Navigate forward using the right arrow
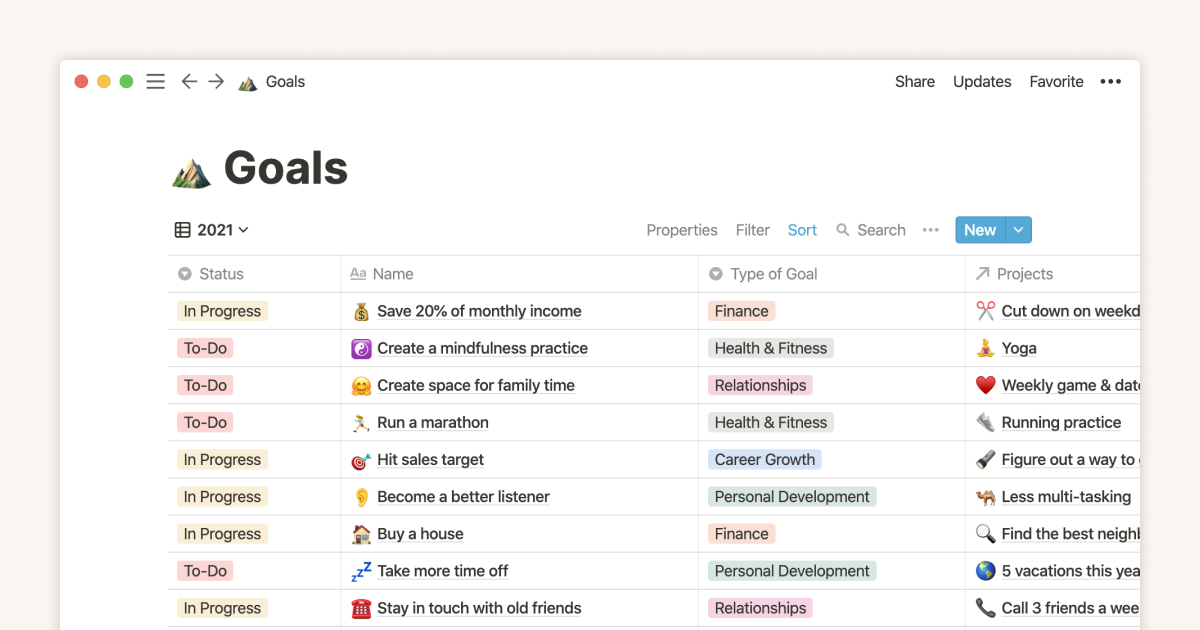Viewport: 1200px width, 630px height. [x=216, y=81]
